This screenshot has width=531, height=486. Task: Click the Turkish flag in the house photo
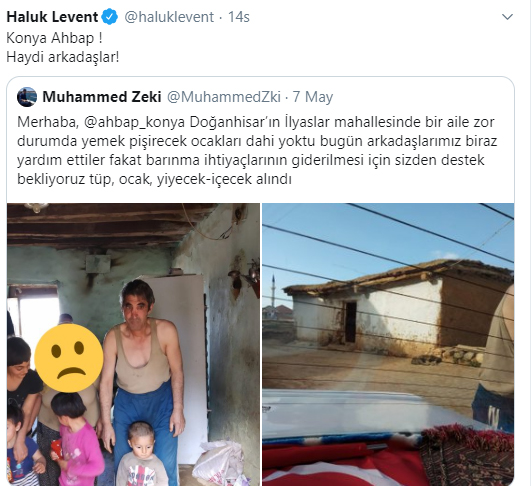tap(340, 466)
